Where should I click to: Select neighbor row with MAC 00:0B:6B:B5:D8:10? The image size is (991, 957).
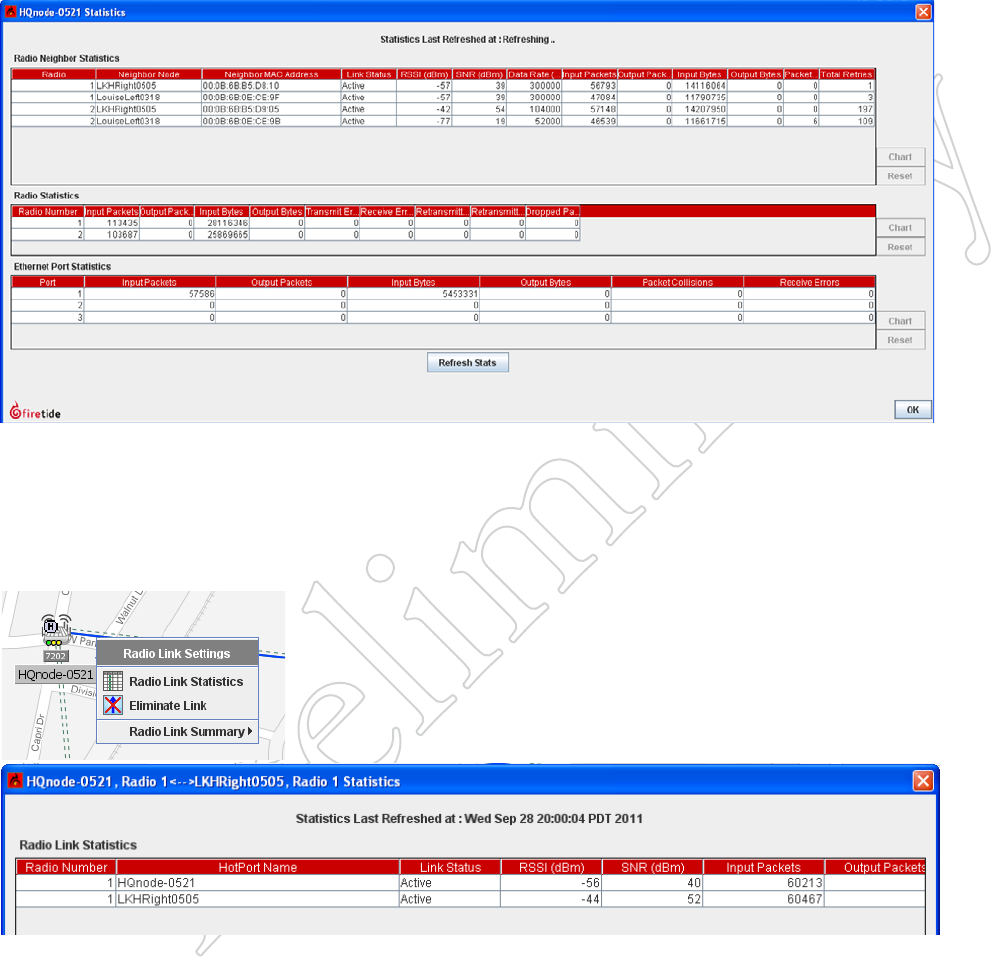coord(443,86)
